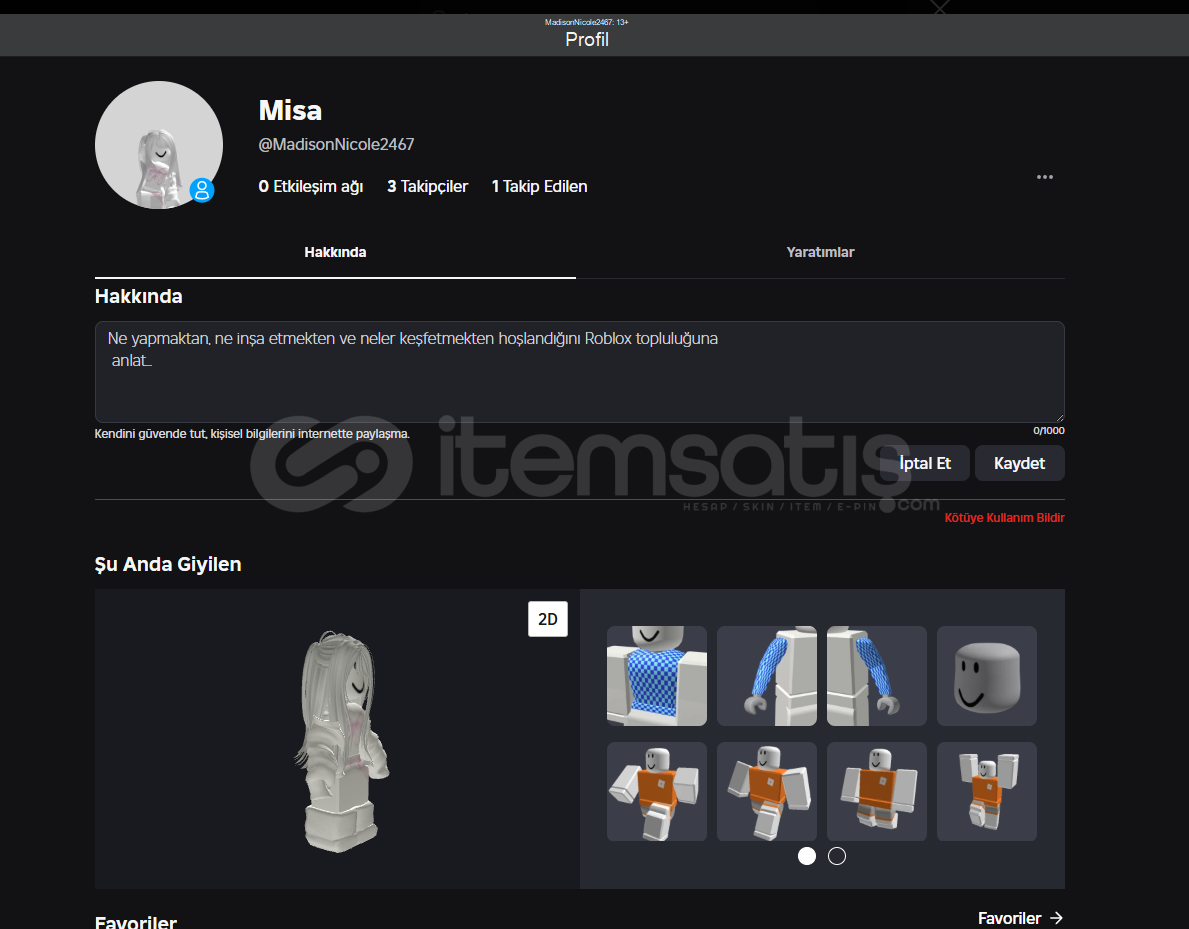Open the third orange-shirt animation item in bottom row
Screen dimensions: 1189x929
point(877,792)
